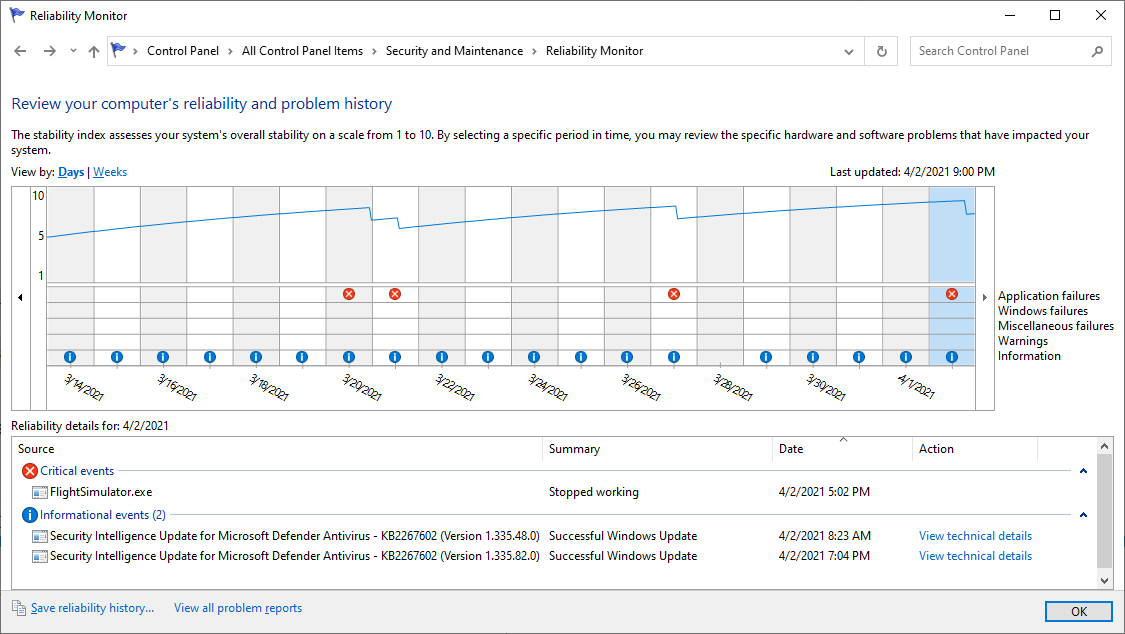1125x634 pixels.
Task: Select Defender update Version 1.335.82.0 row
Action: coord(552,556)
